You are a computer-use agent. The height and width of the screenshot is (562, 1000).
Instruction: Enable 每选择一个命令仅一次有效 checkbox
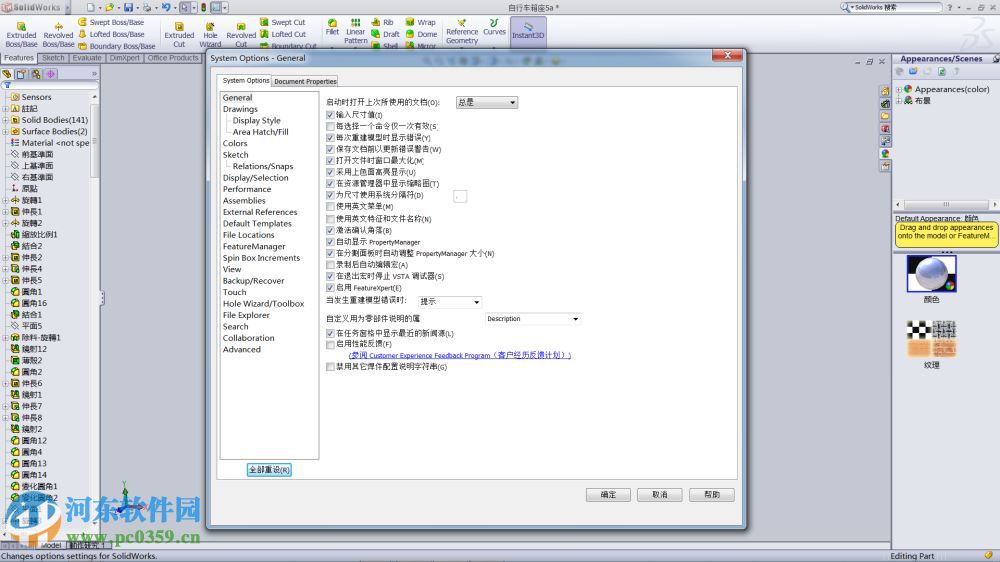[x=330, y=126]
